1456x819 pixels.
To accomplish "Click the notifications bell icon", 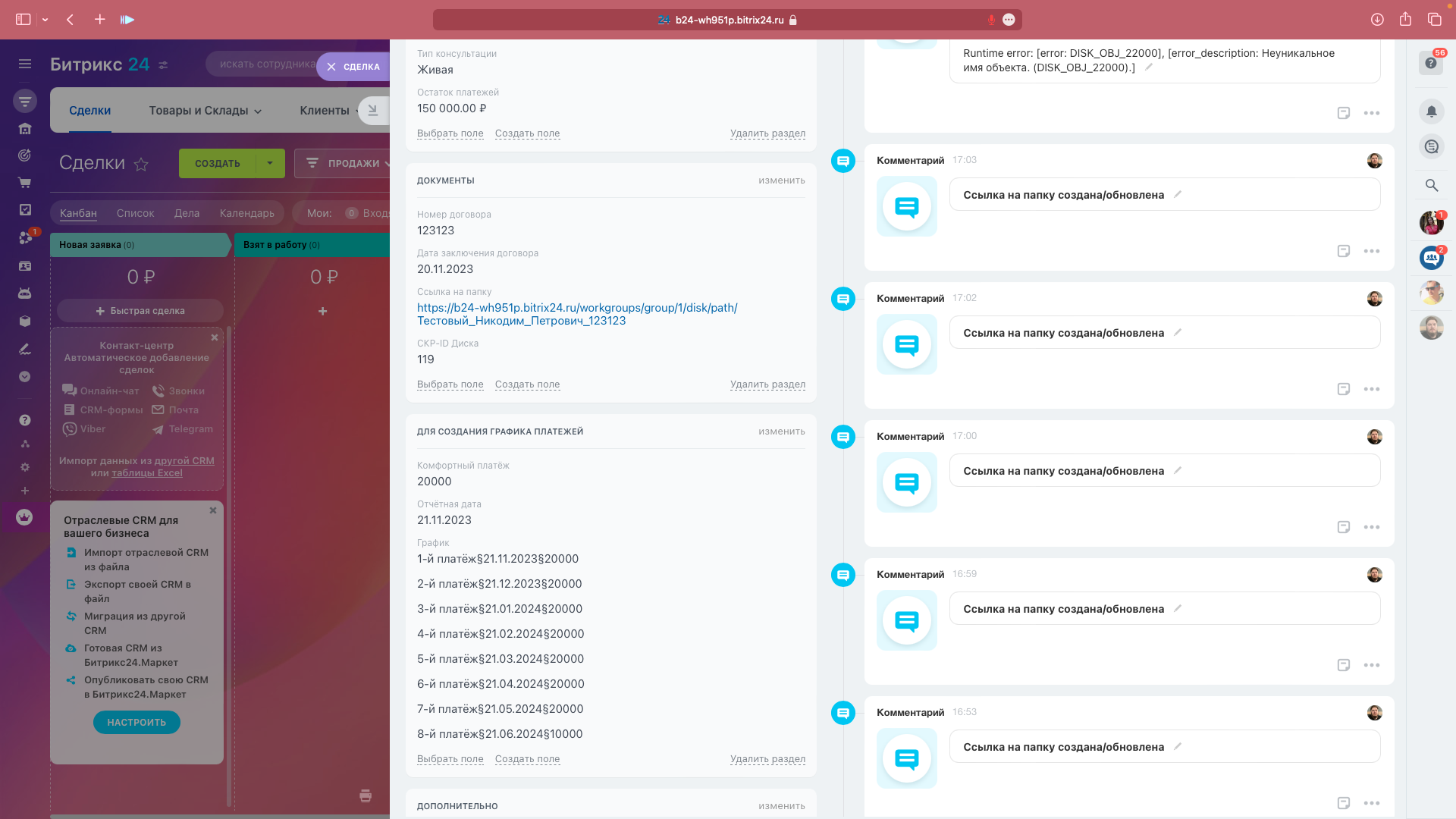I will (1431, 111).
